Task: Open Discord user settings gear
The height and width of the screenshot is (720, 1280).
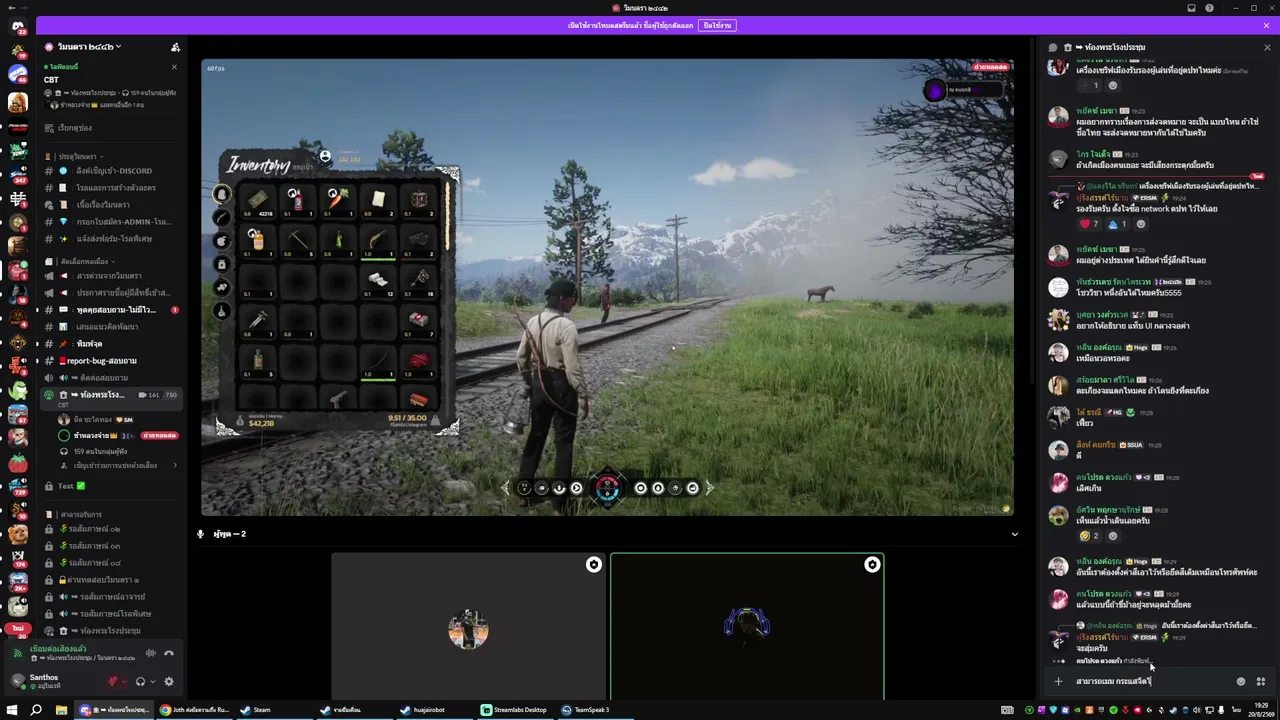Action: (169, 682)
